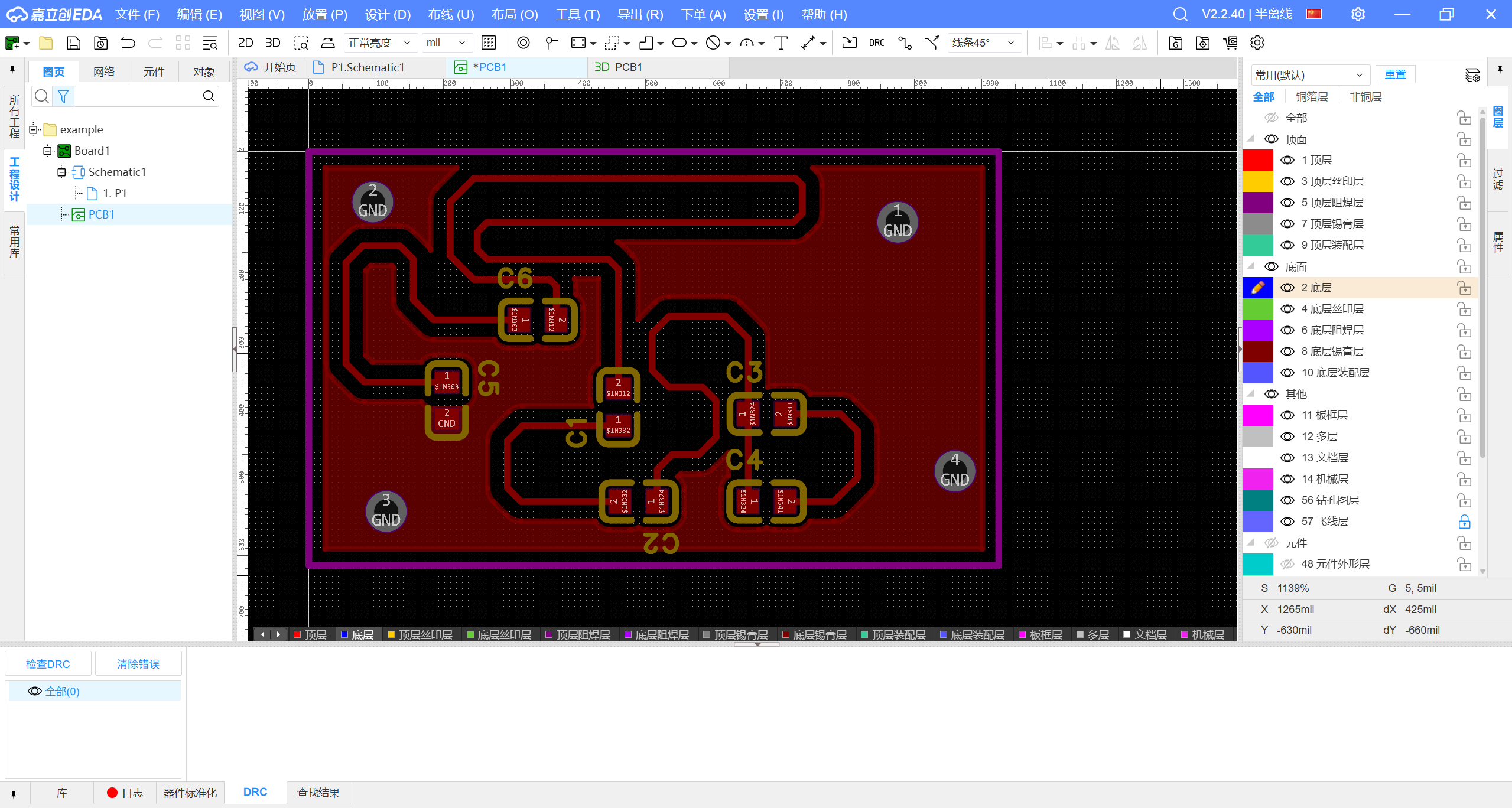Click the search magnifier in title bar

tap(1180, 14)
